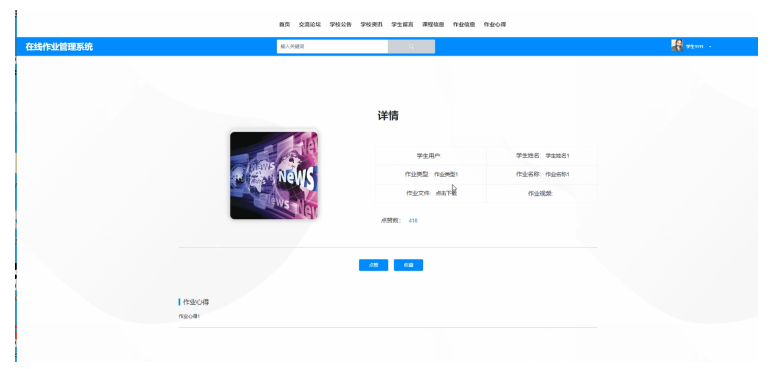Click the 详情 page heading
Screen dimensions: 775x369
coord(388,116)
